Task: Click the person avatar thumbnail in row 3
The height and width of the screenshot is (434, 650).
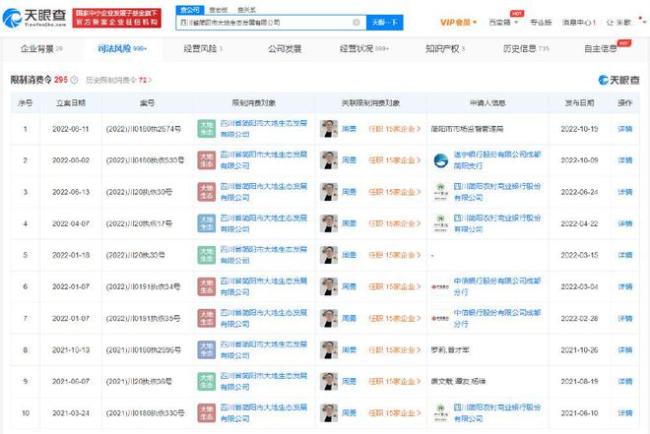Action: pos(328,192)
